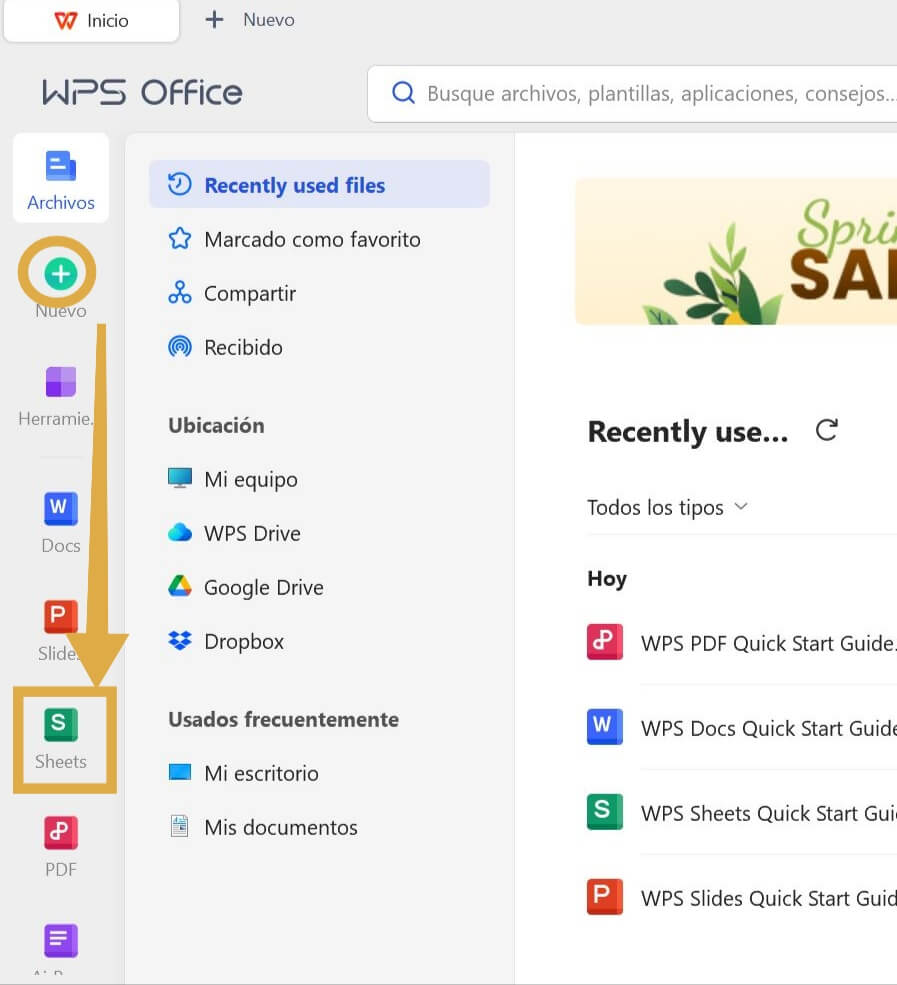897x985 pixels.
Task: Open Sheets from the sidebar
Action: point(60,739)
